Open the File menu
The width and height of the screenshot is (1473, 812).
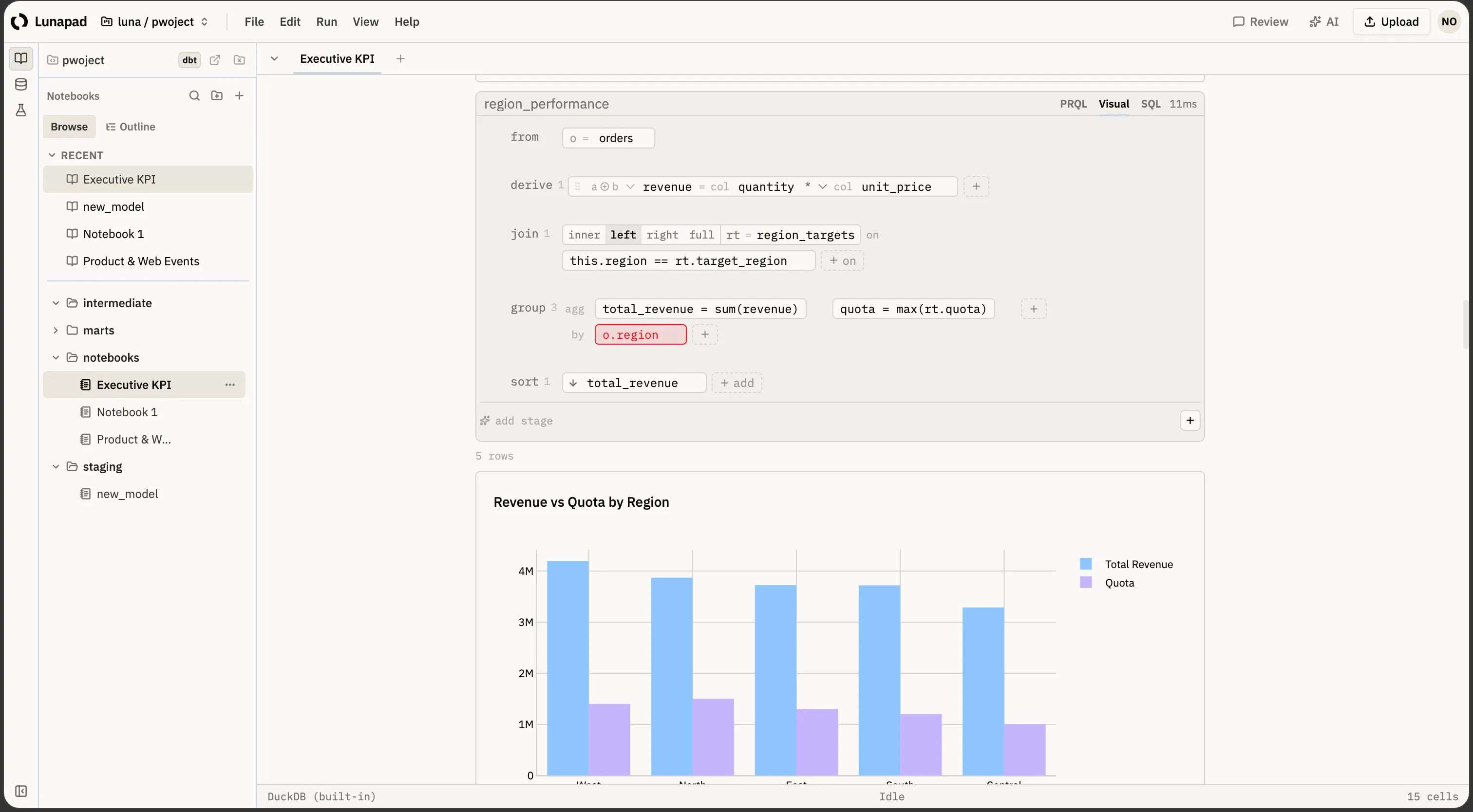pos(254,22)
